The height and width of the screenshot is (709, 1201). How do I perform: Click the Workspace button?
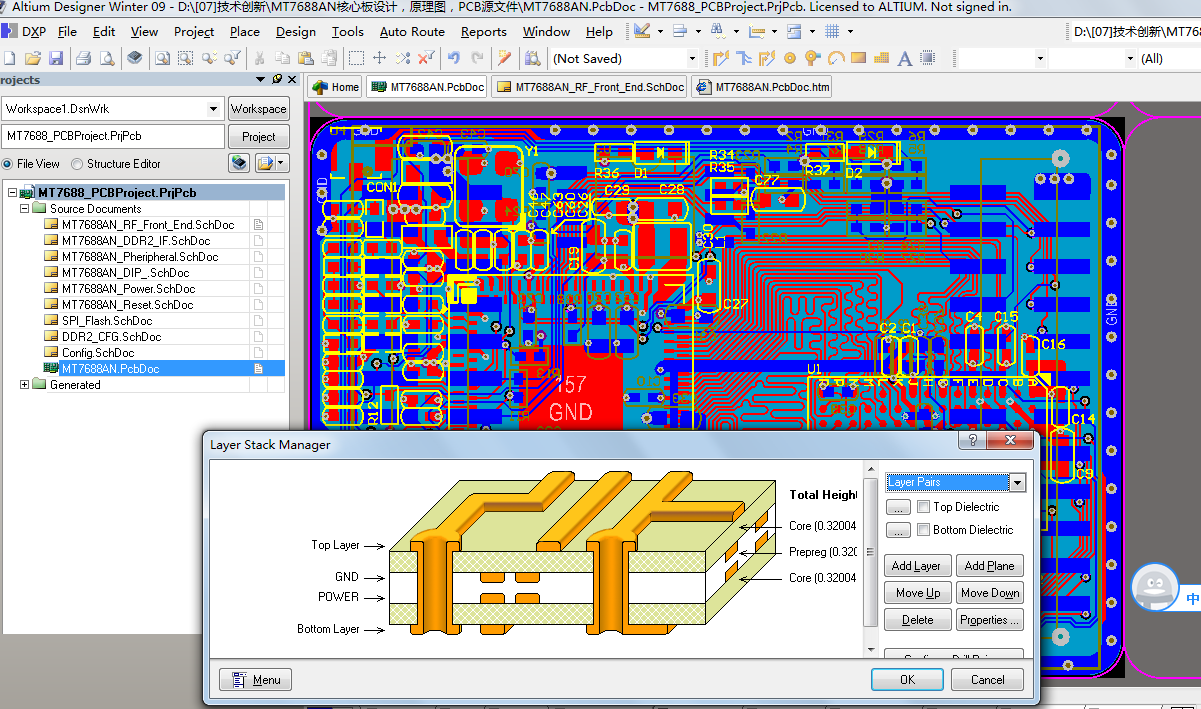pyautogui.click(x=258, y=109)
